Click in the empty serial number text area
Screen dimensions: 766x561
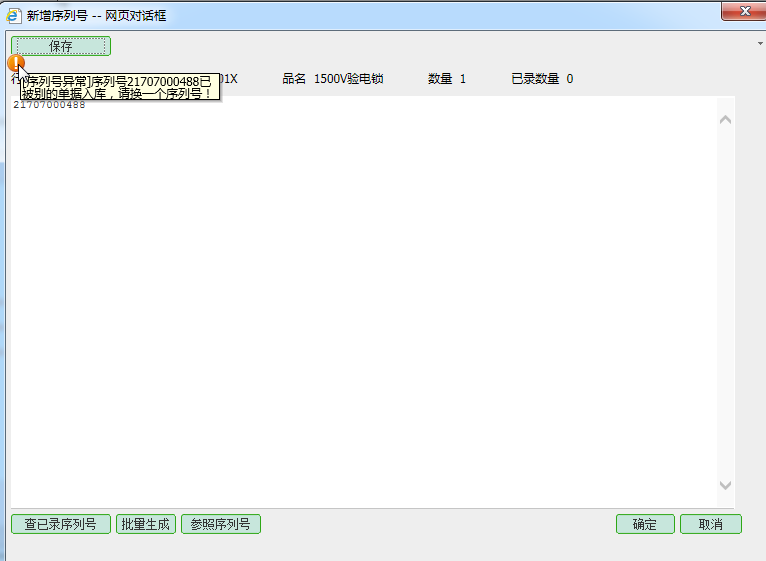pyautogui.click(x=360, y=300)
